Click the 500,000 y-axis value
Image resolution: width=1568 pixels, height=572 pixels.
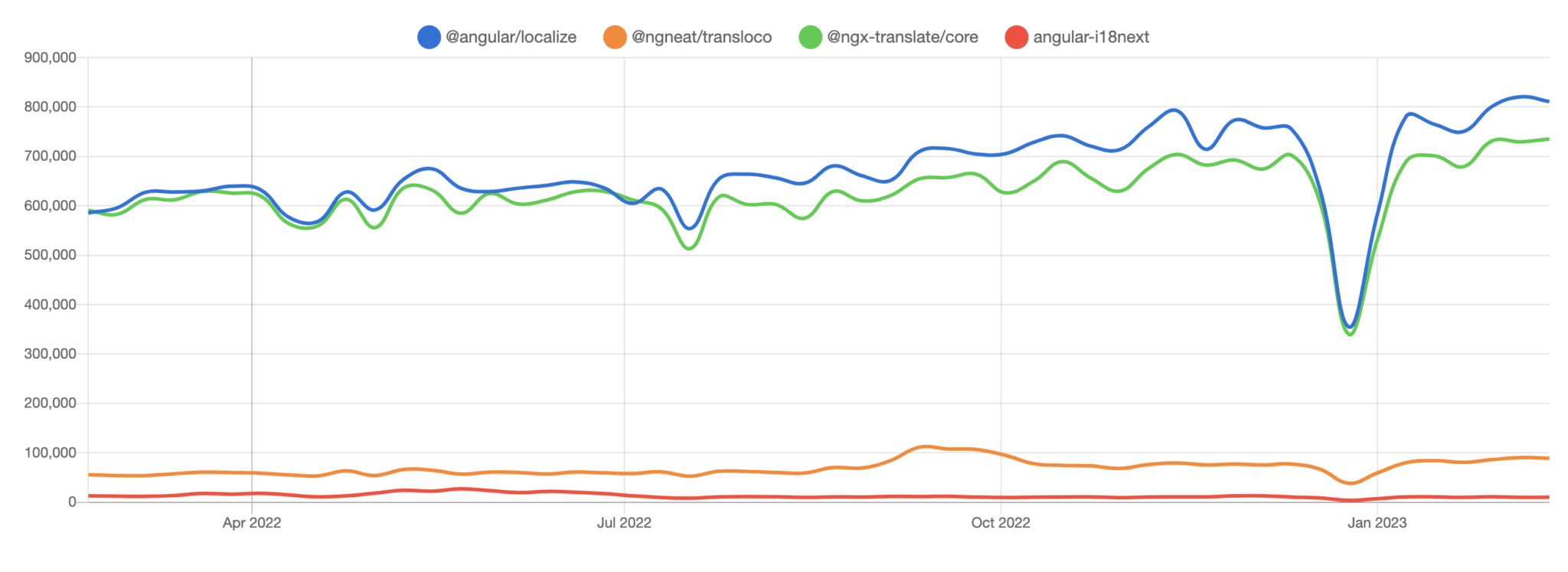[x=51, y=255]
